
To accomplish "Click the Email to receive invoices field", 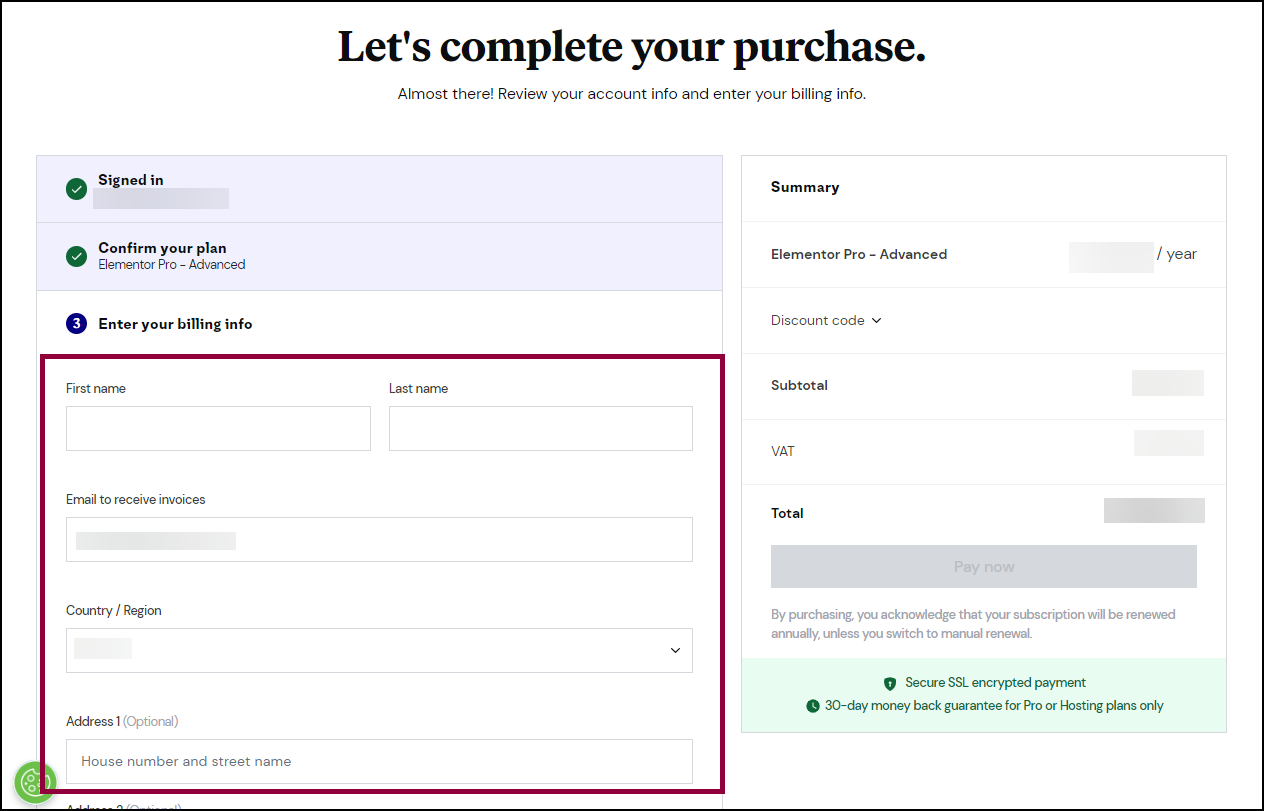I will 379,539.
